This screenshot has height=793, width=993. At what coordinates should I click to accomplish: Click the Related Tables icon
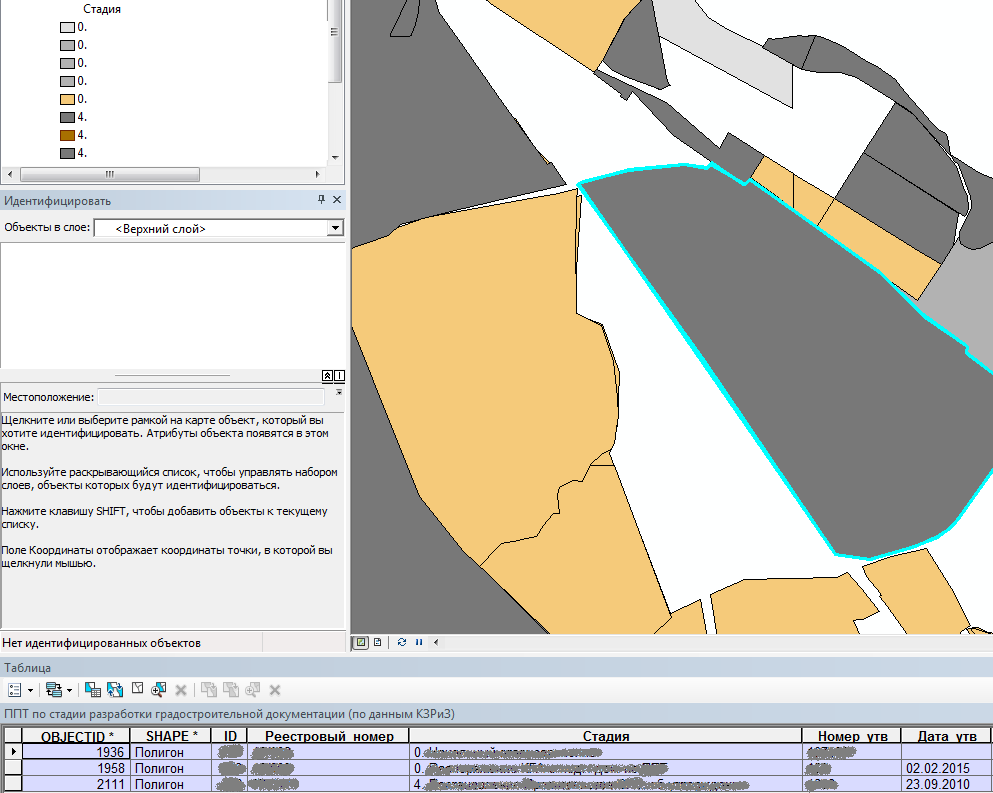53,690
